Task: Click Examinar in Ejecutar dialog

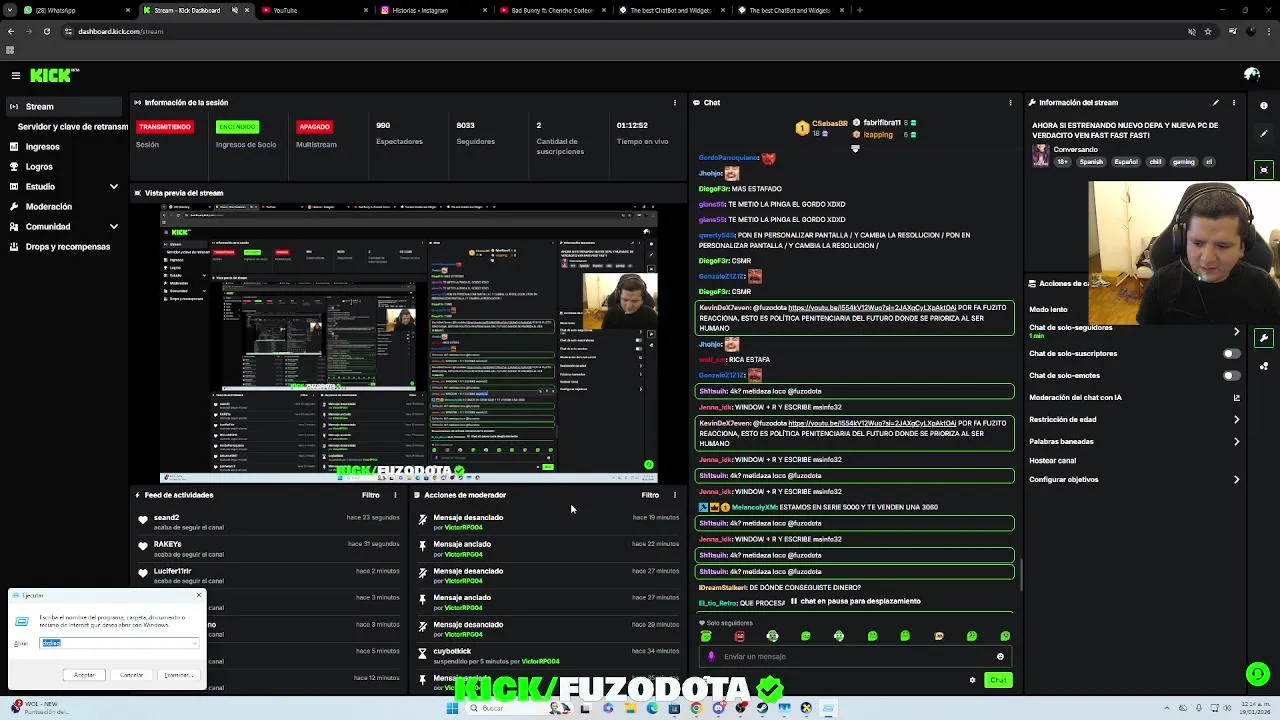Action: click(177, 675)
